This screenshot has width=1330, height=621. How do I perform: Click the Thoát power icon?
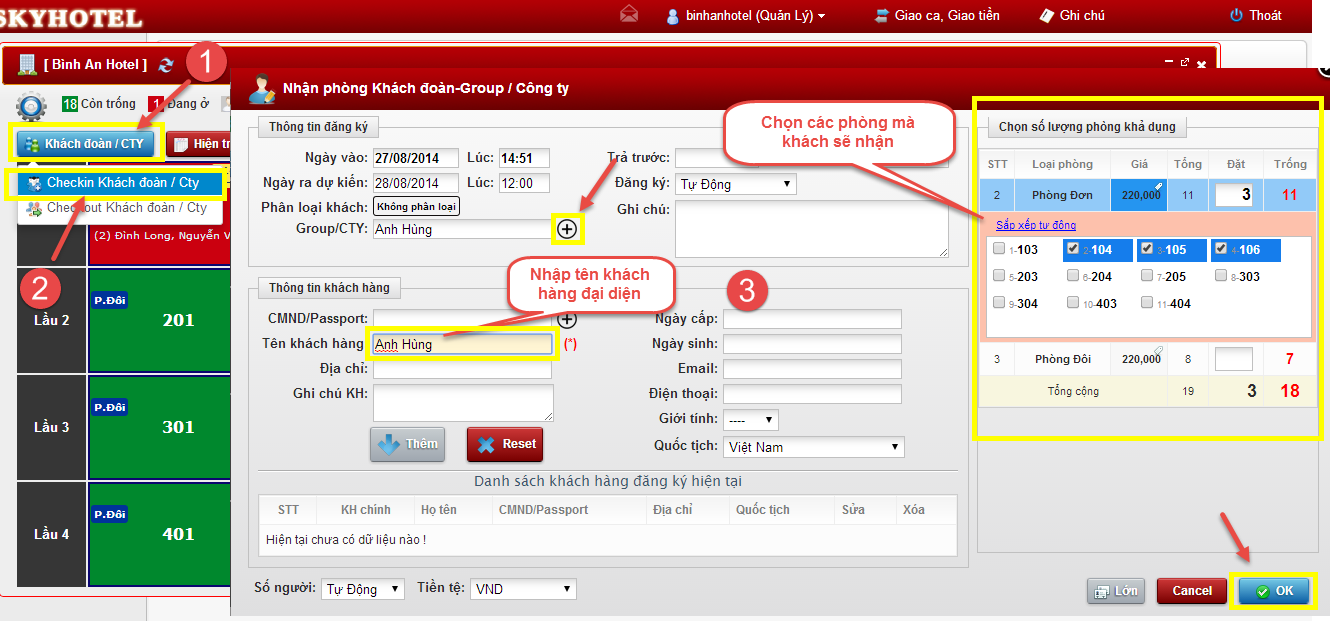[1236, 15]
